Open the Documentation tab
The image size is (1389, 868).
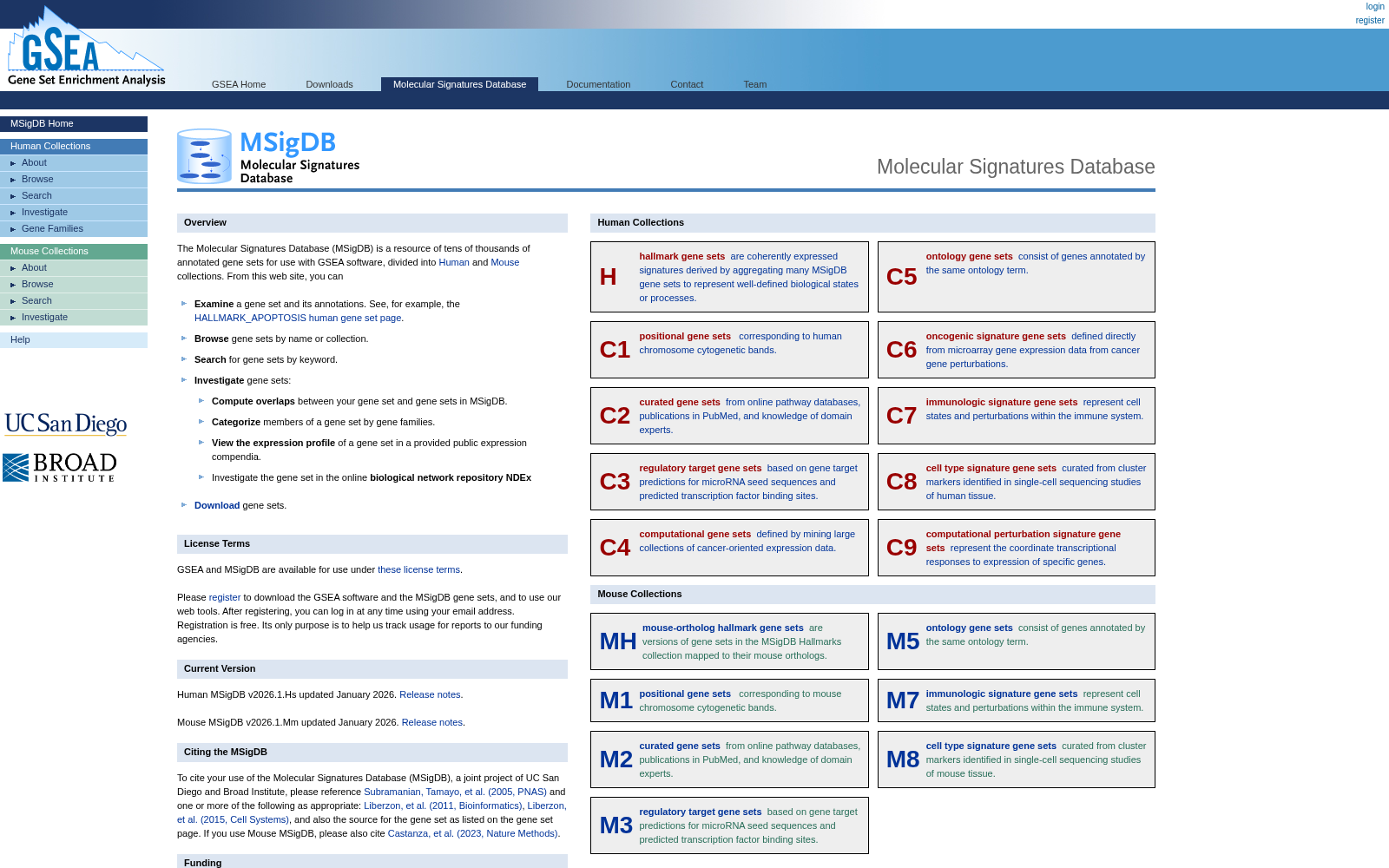click(598, 84)
